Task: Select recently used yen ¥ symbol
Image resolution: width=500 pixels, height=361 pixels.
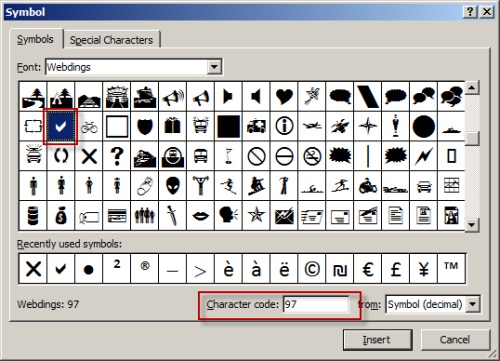Action: pyautogui.click(x=423, y=269)
